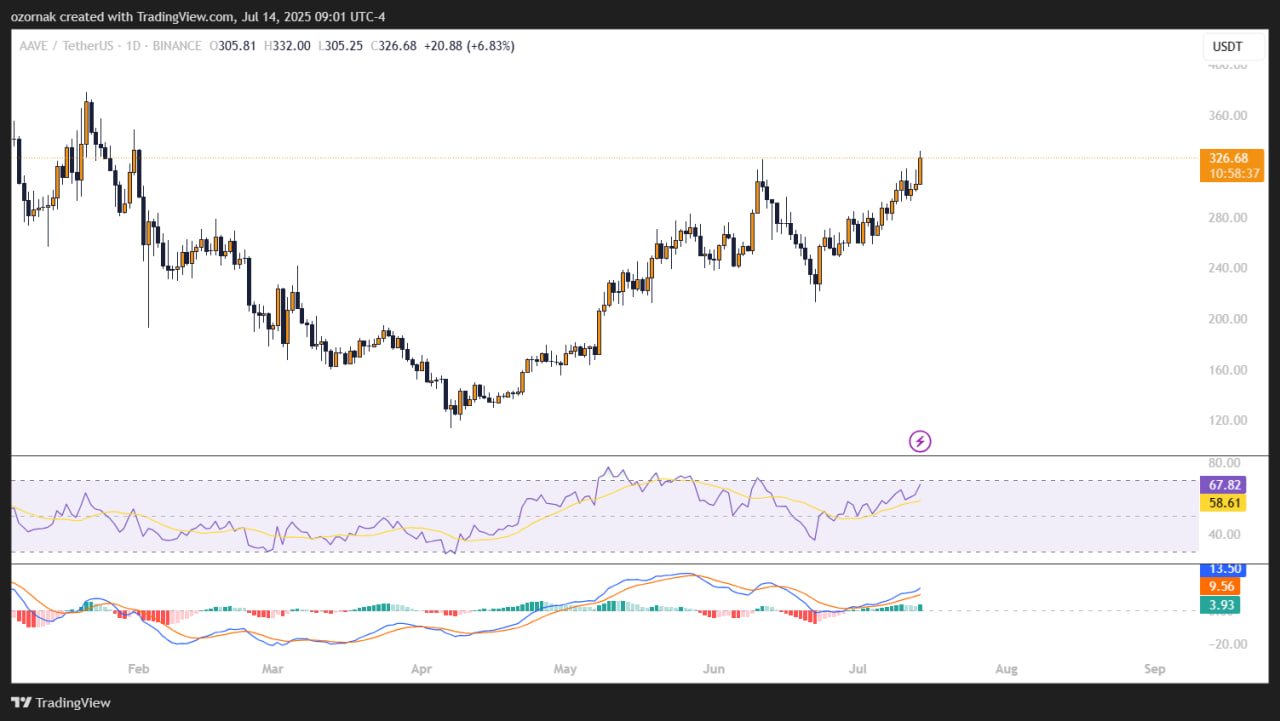Click the Apr label on time axis

[x=422, y=667]
